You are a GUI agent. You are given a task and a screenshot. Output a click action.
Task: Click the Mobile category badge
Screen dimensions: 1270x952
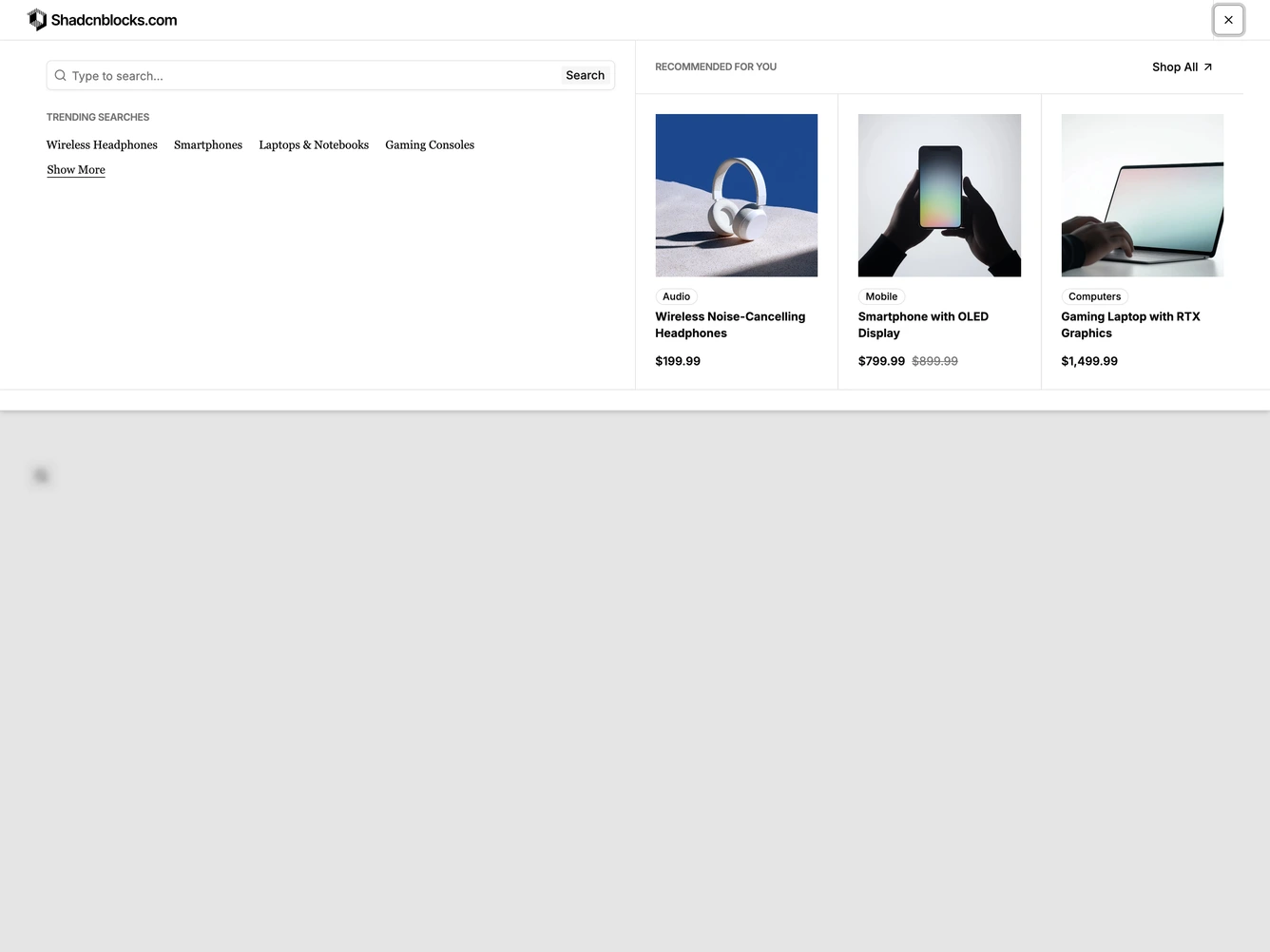pyautogui.click(x=881, y=296)
